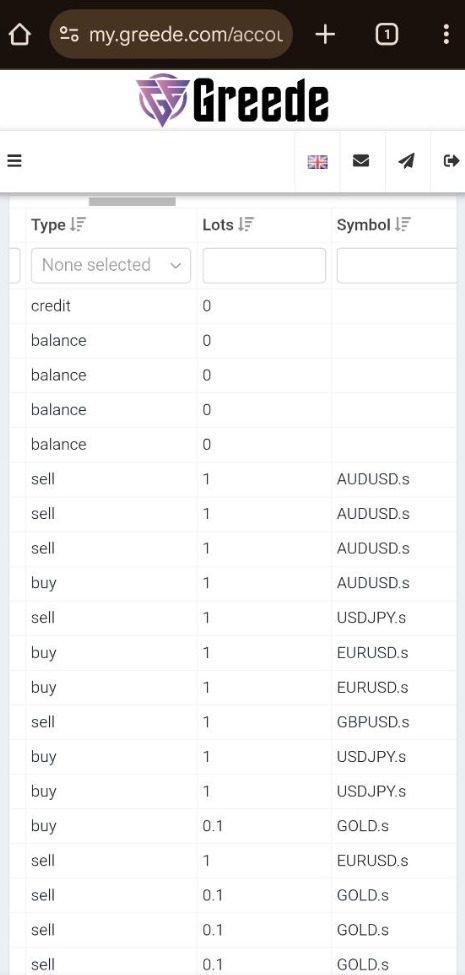Image resolution: width=465 pixels, height=975 pixels.
Task: Click the Symbol filter input field
Action: [x=398, y=266]
